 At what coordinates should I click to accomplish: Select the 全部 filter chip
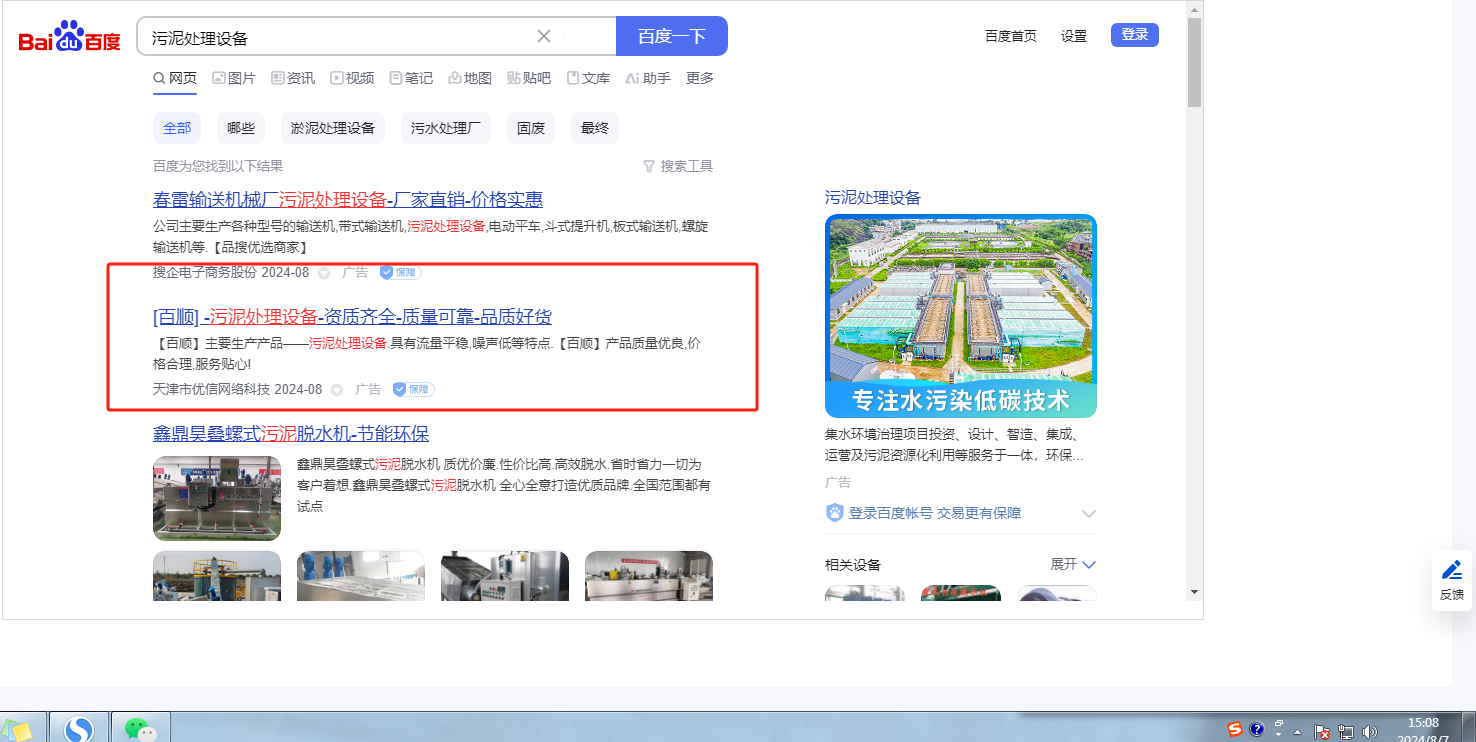click(x=177, y=128)
